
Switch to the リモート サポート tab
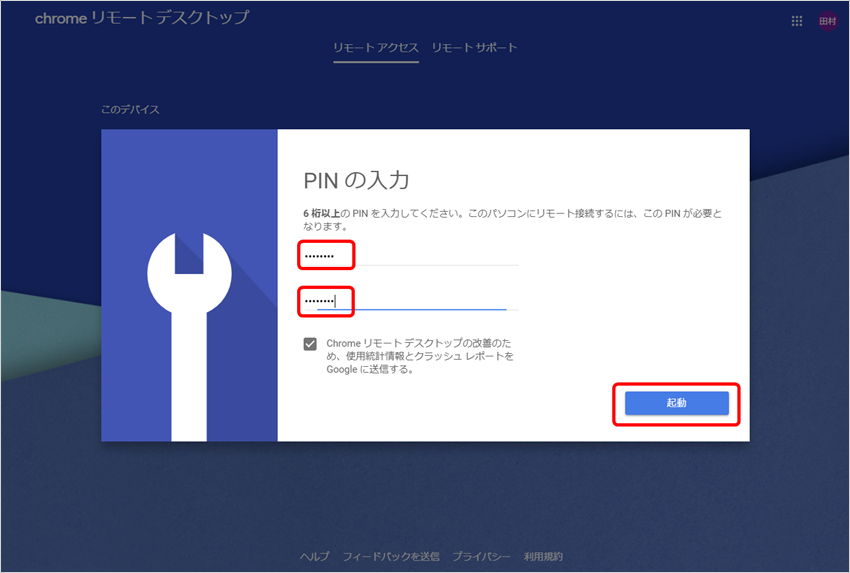474,48
